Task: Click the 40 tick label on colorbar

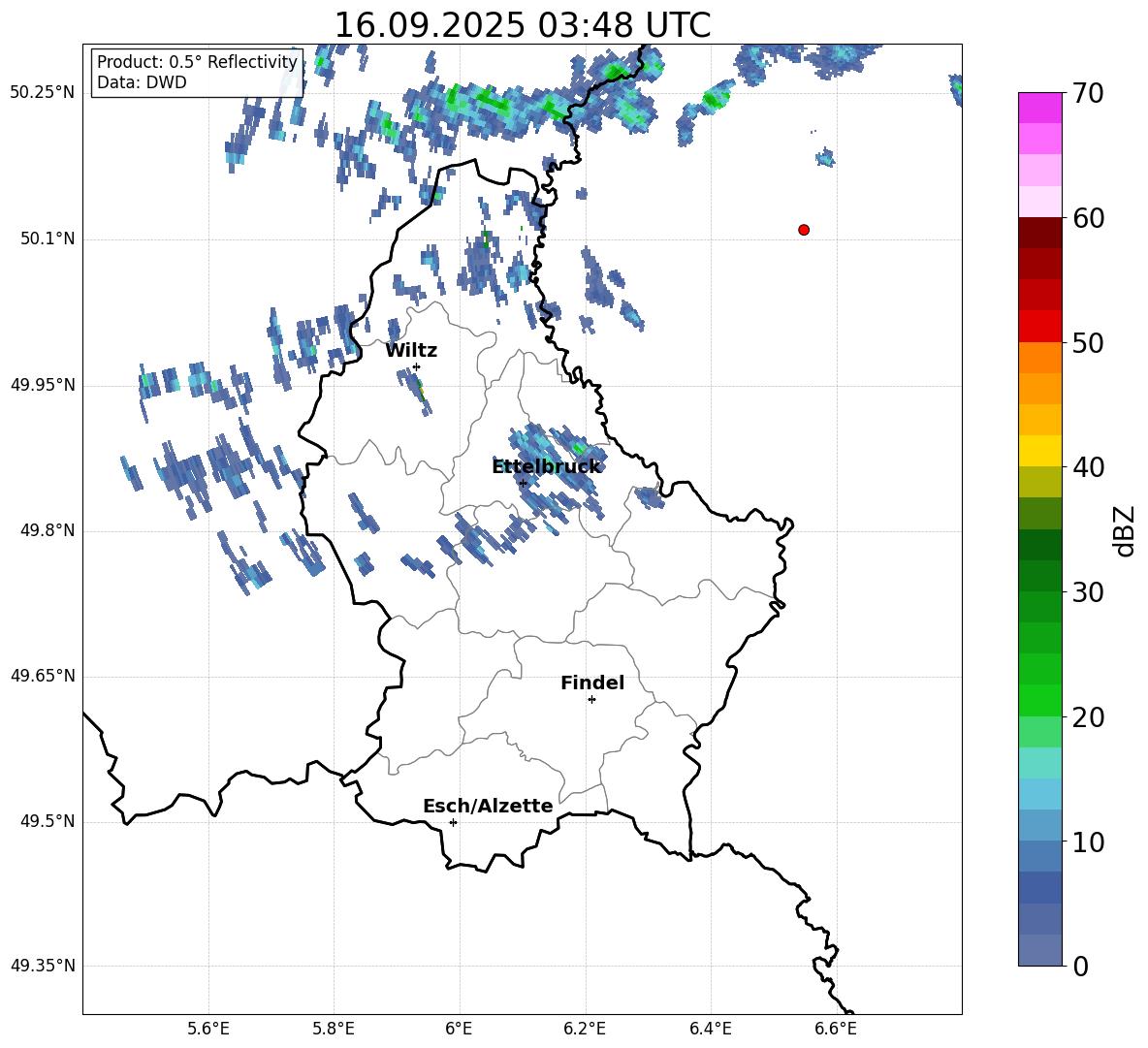Action: click(x=1088, y=467)
